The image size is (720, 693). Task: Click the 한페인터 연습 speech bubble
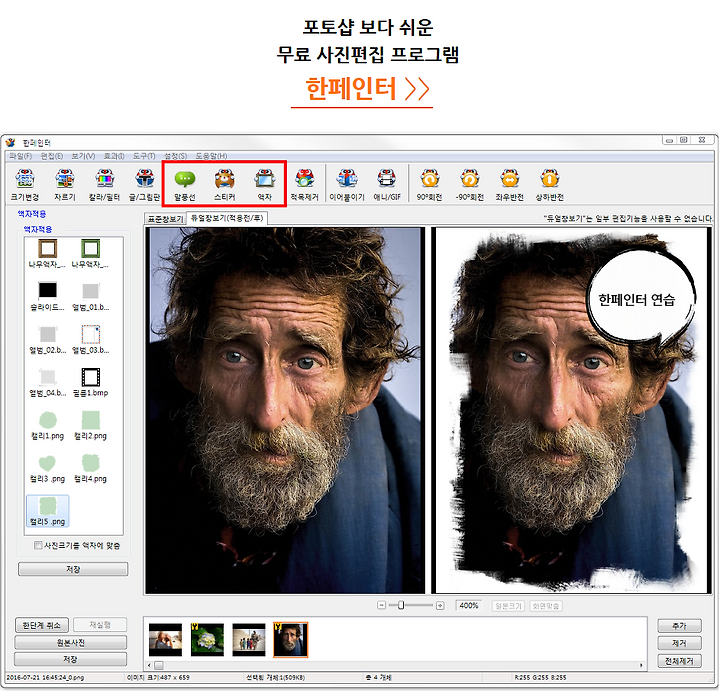click(641, 299)
